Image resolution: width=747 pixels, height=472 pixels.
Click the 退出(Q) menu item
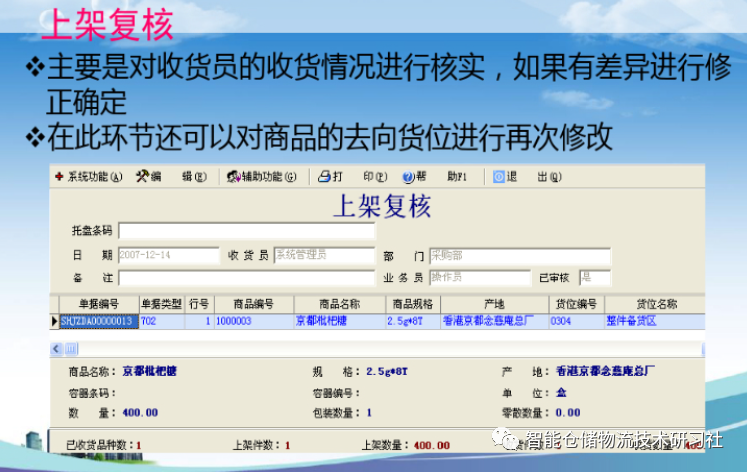[x=534, y=177]
